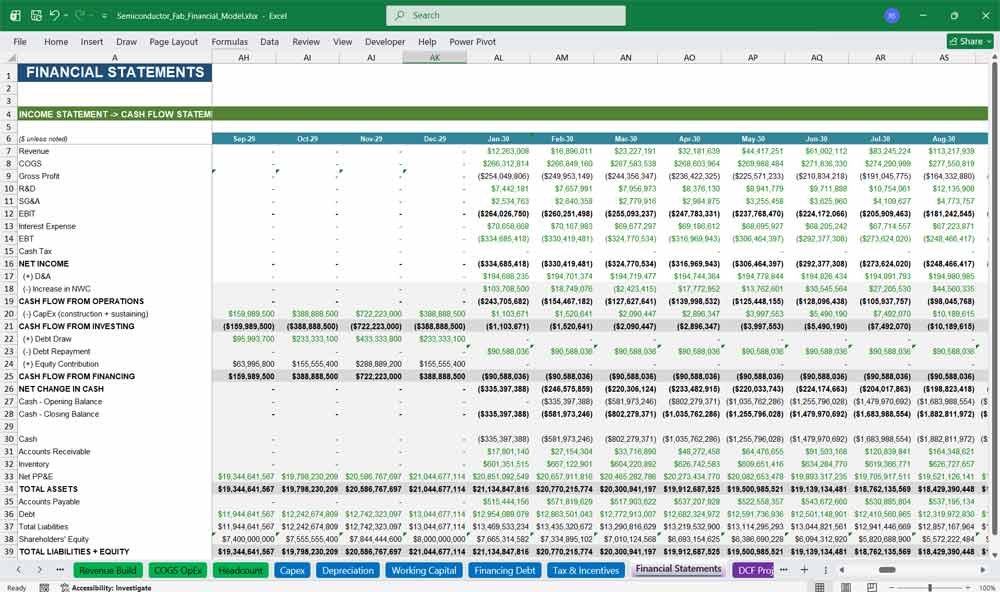Switch to the Capex sheet

tap(292, 570)
